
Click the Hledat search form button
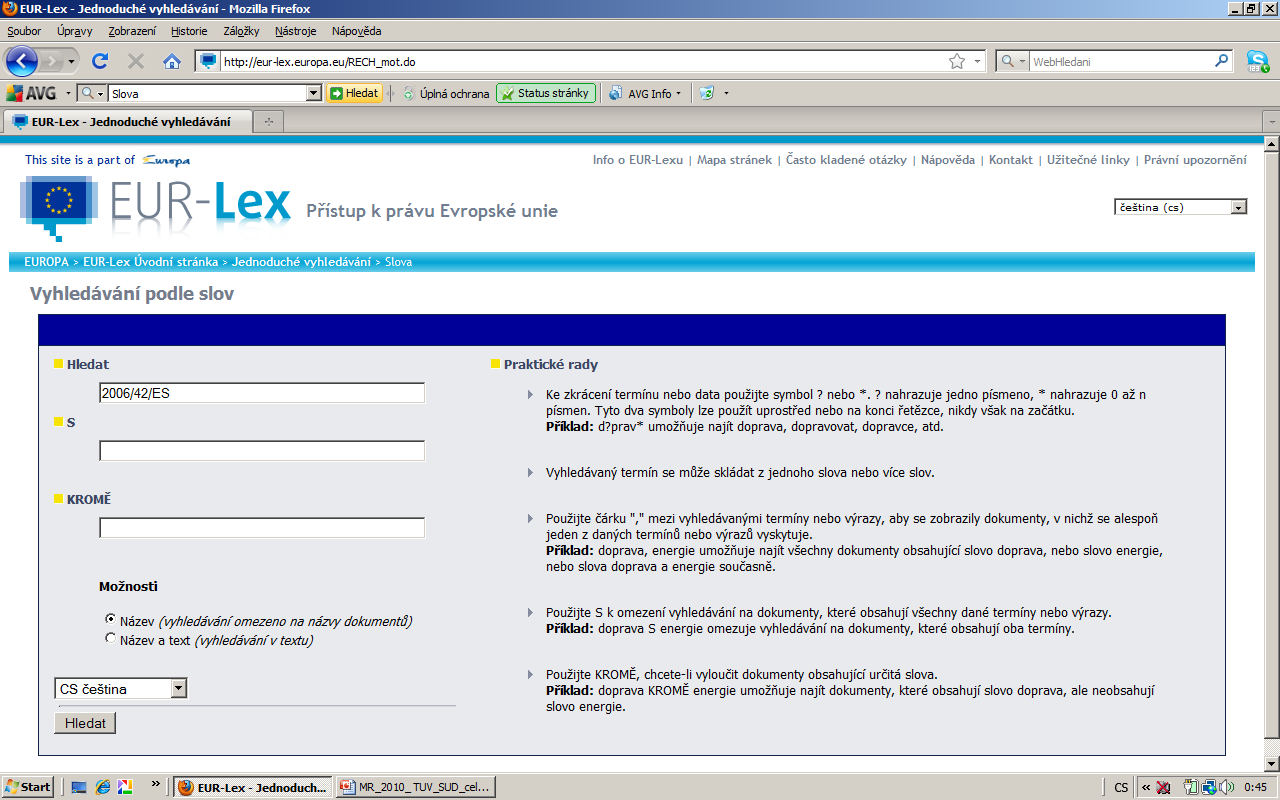(85, 723)
